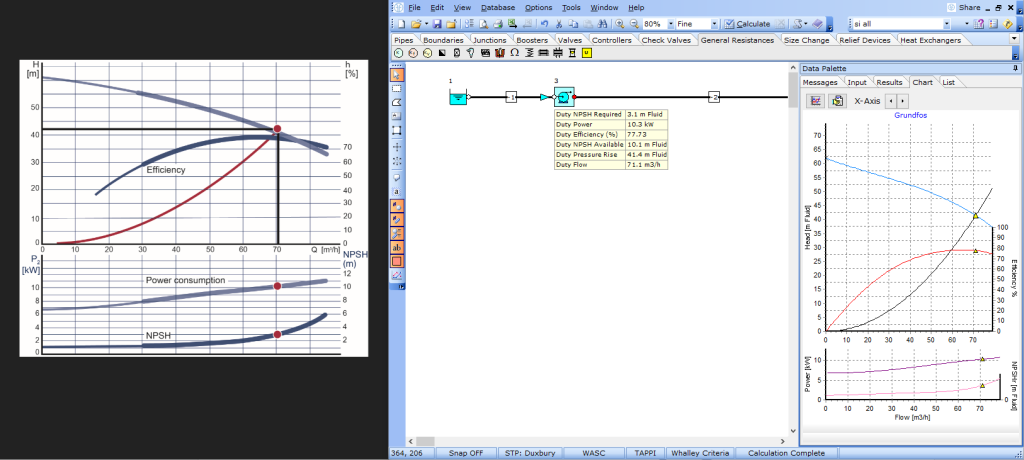Open the Results tab in Data Palette
The width and height of the screenshot is (1024, 460).
889,82
